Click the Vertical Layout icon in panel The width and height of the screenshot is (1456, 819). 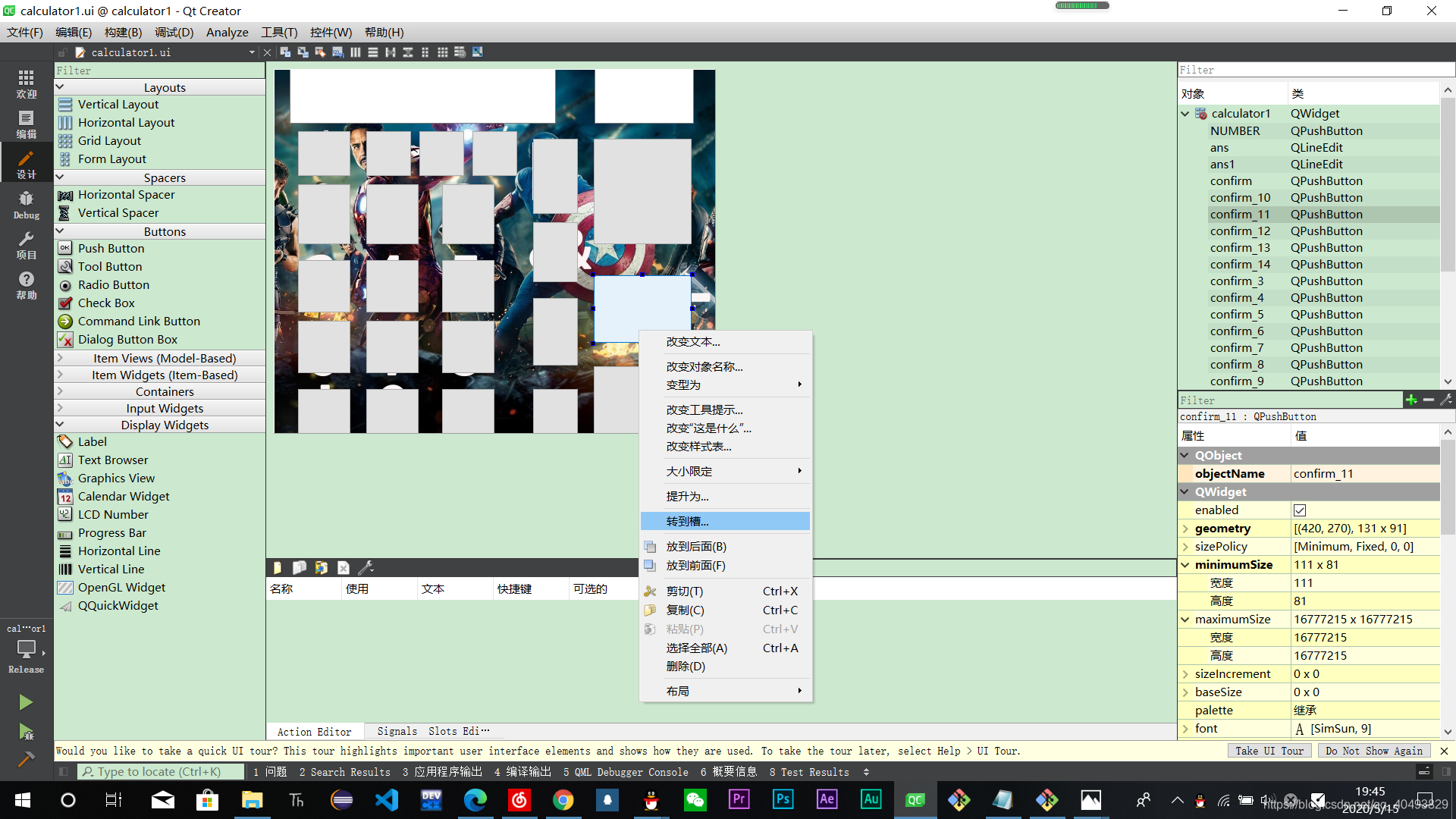click(65, 104)
